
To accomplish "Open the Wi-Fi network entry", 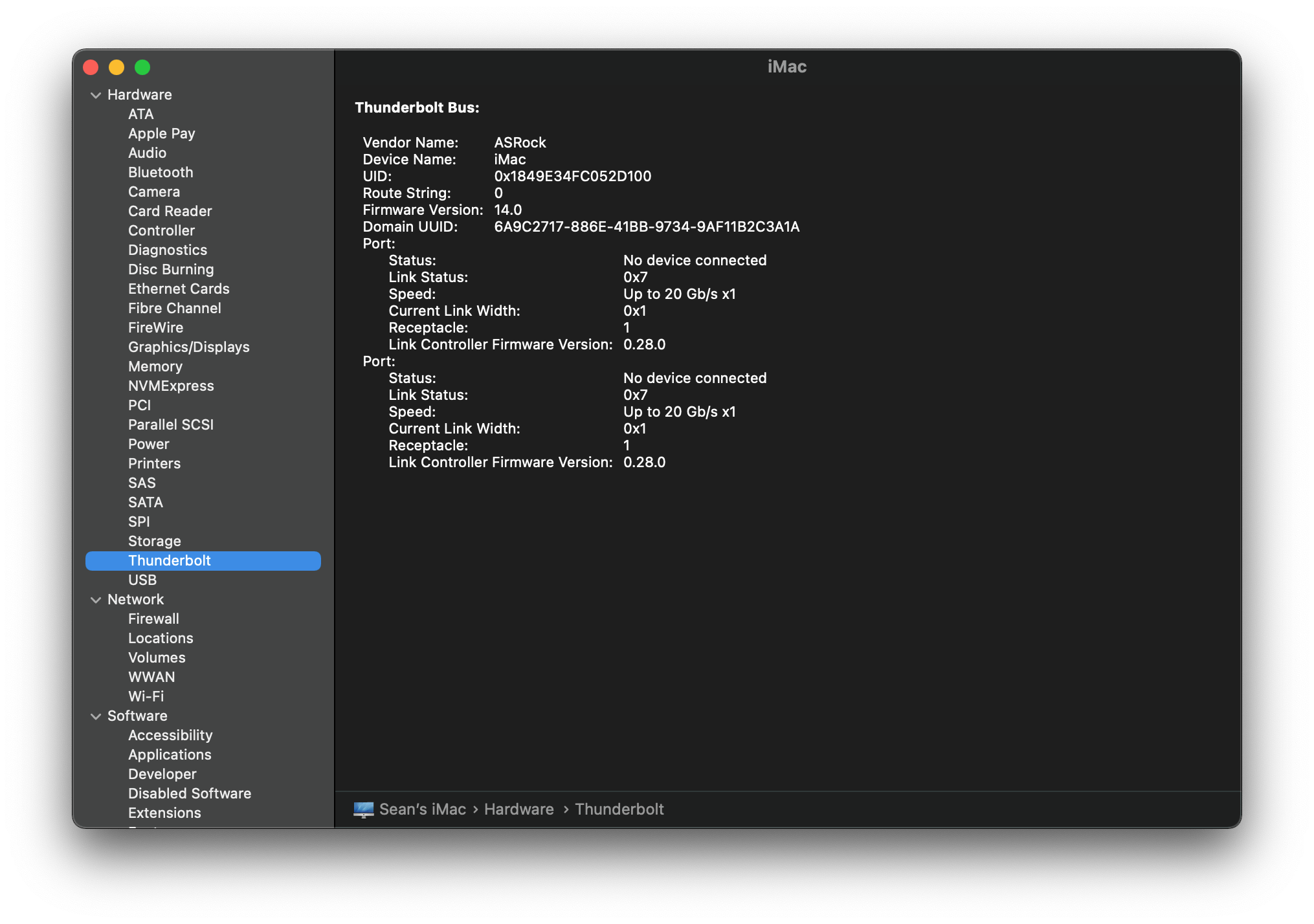I will (146, 696).
